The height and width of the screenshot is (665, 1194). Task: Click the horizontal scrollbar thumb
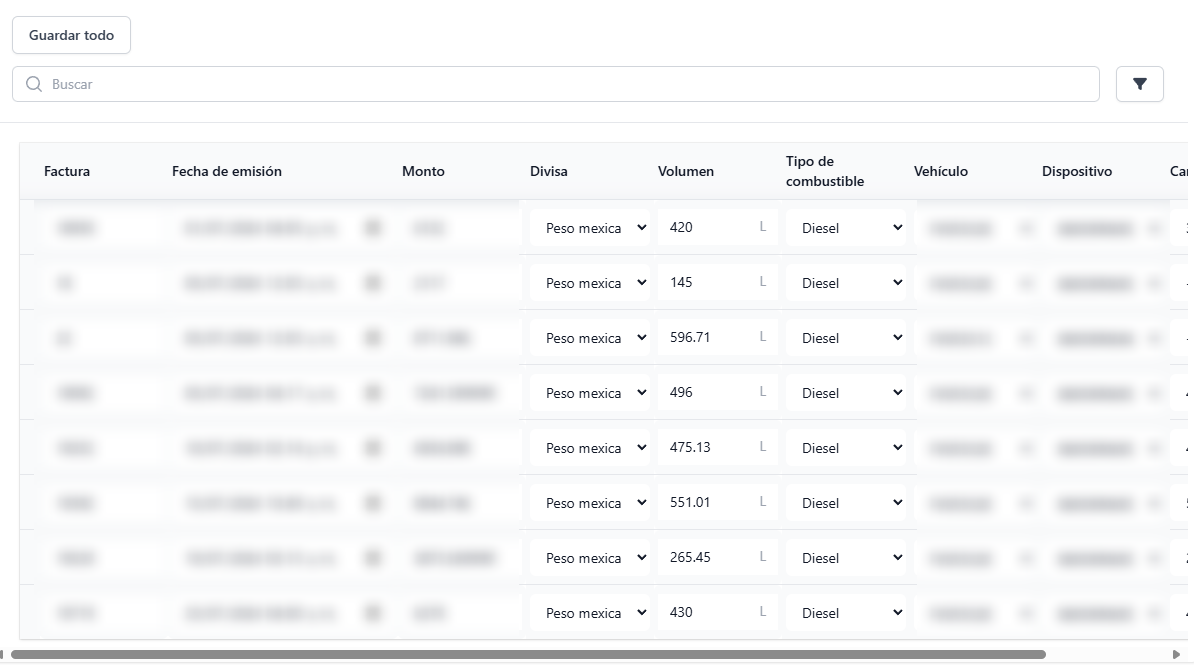(x=528, y=655)
